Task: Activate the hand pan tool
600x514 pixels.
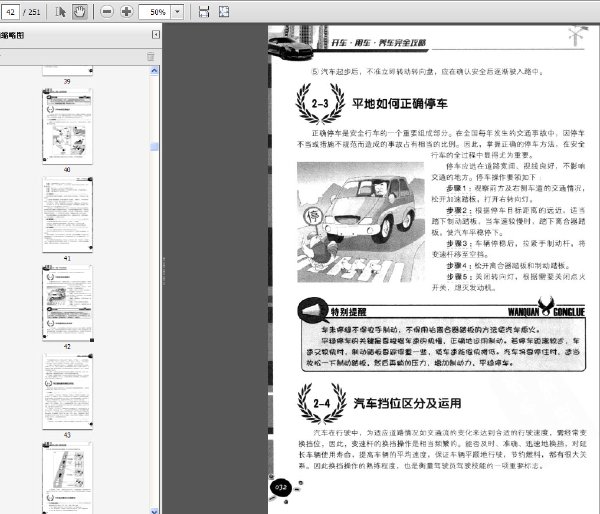Action: coord(80,12)
